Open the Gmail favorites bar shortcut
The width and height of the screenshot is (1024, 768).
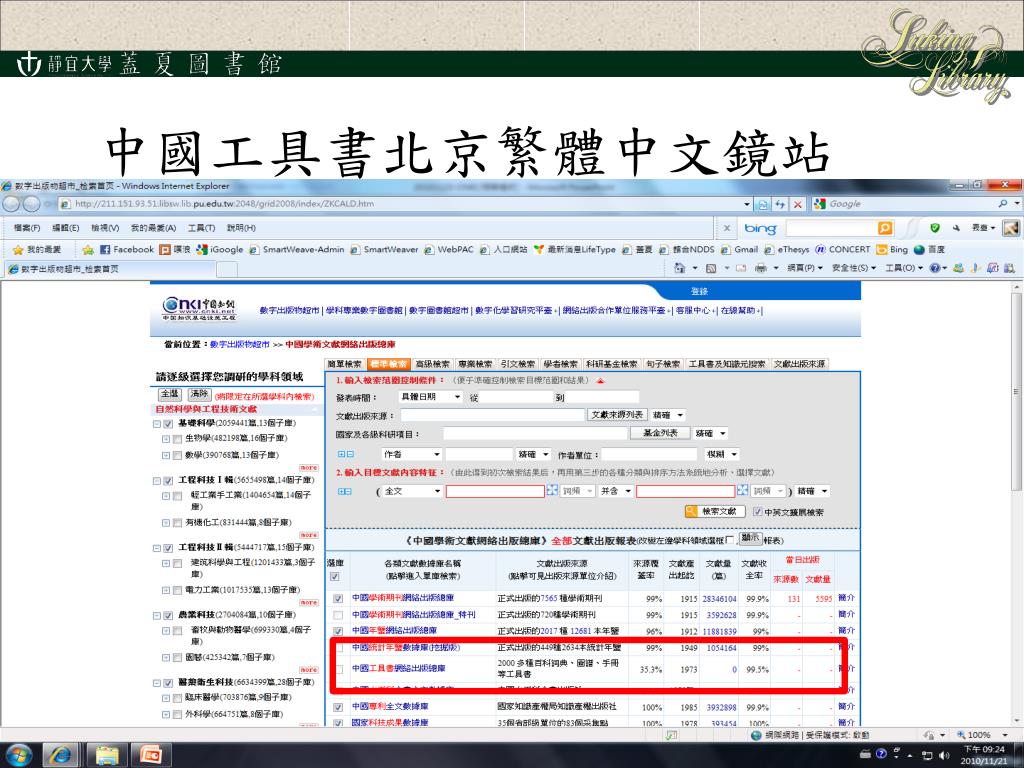(739, 249)
